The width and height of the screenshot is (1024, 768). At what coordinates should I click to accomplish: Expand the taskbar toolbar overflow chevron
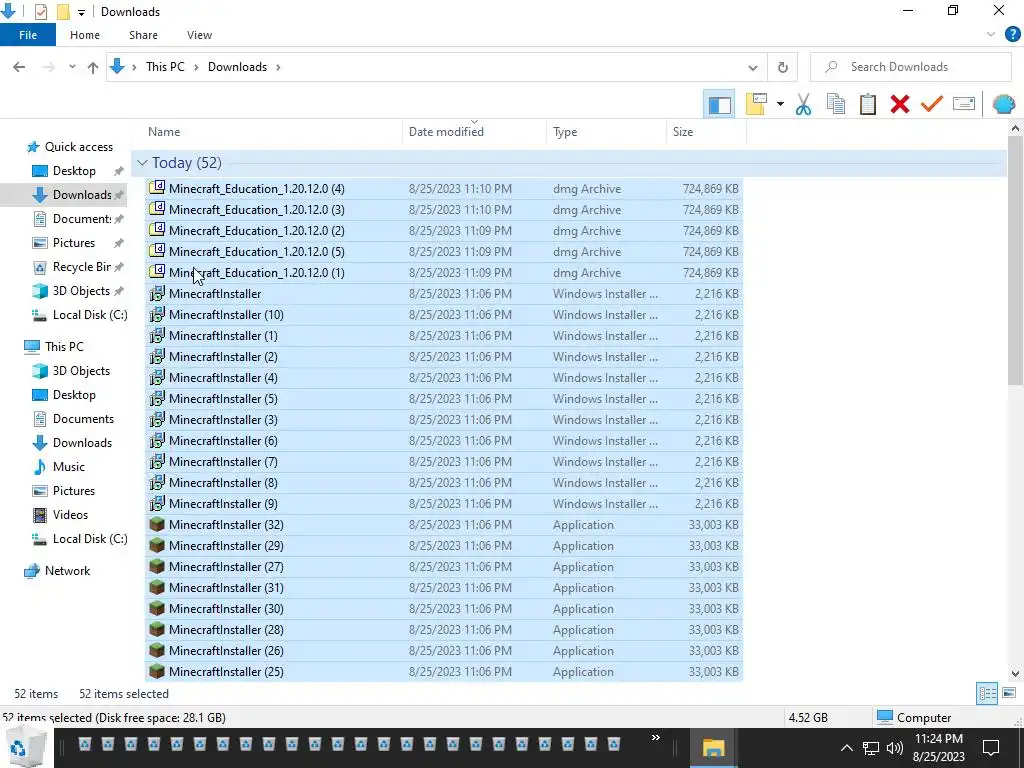656,738
